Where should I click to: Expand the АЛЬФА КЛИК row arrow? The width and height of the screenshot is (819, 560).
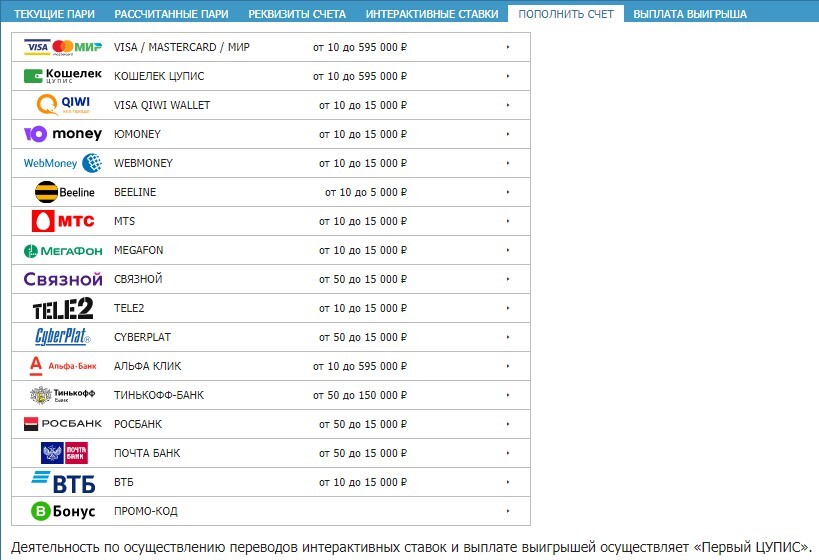point(508,366)
